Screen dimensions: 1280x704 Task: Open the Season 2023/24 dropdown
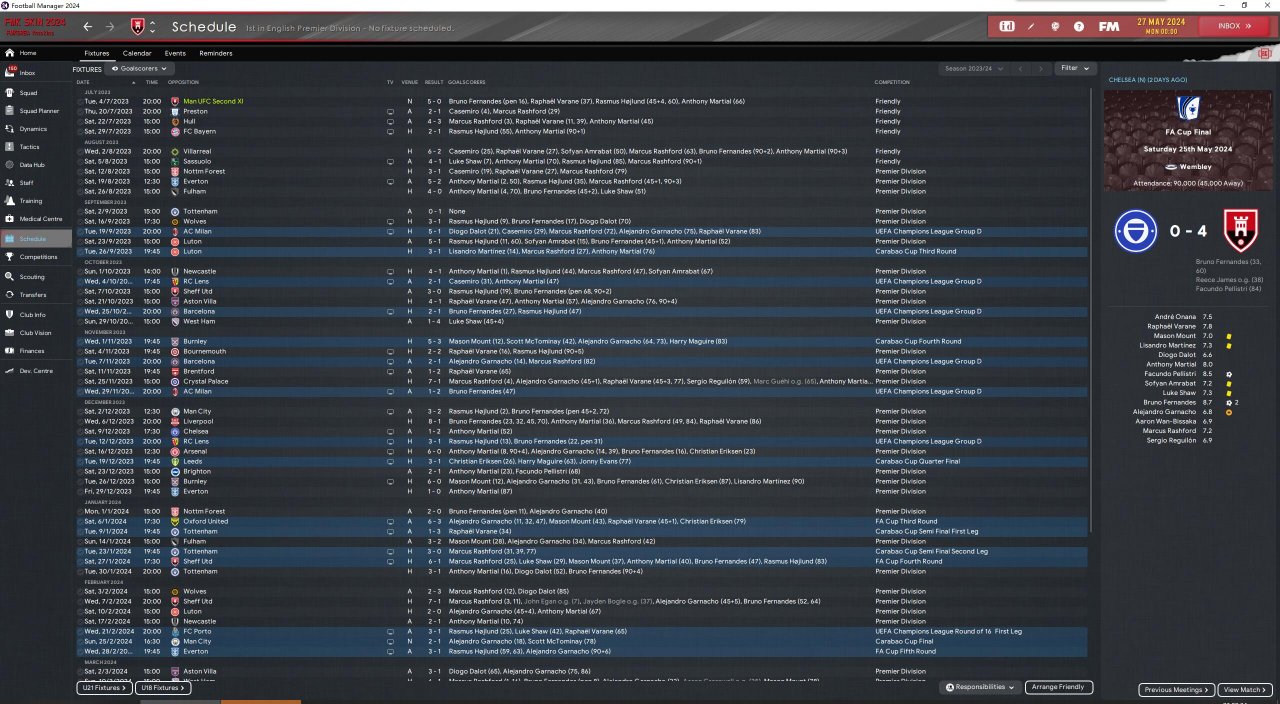[x=974, y=68]
